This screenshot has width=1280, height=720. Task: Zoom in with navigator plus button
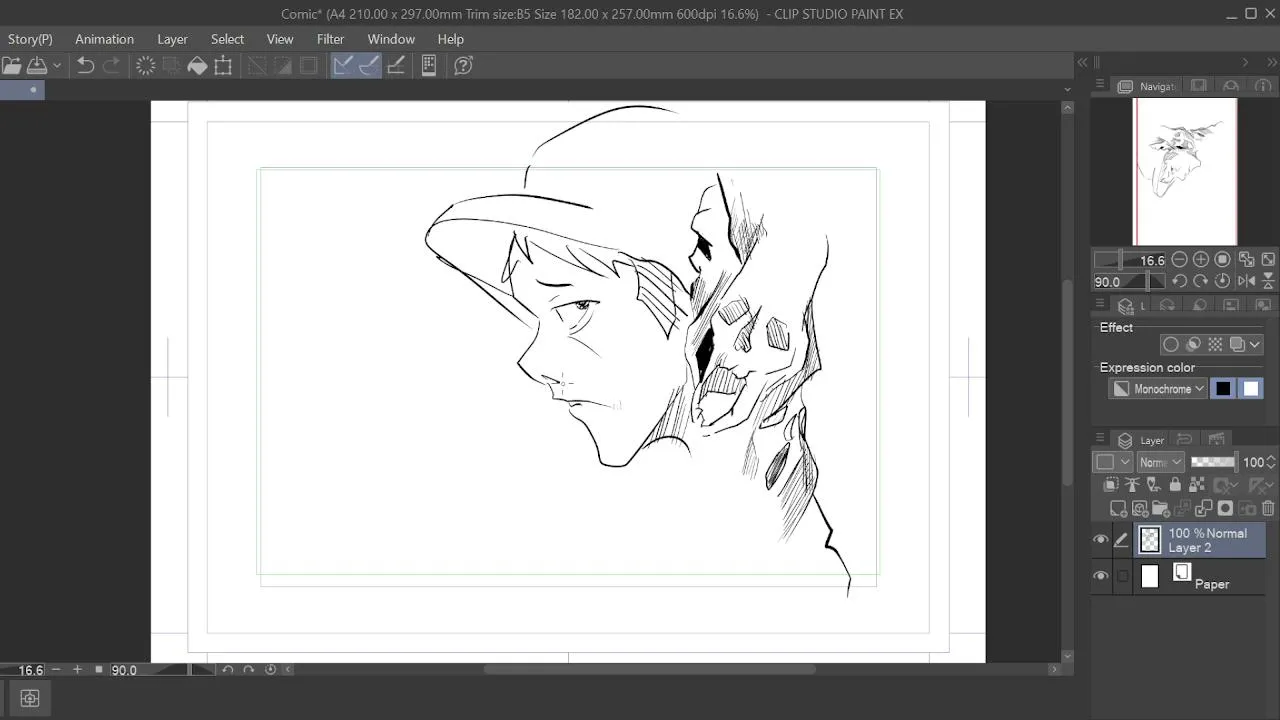point(1201,260)
